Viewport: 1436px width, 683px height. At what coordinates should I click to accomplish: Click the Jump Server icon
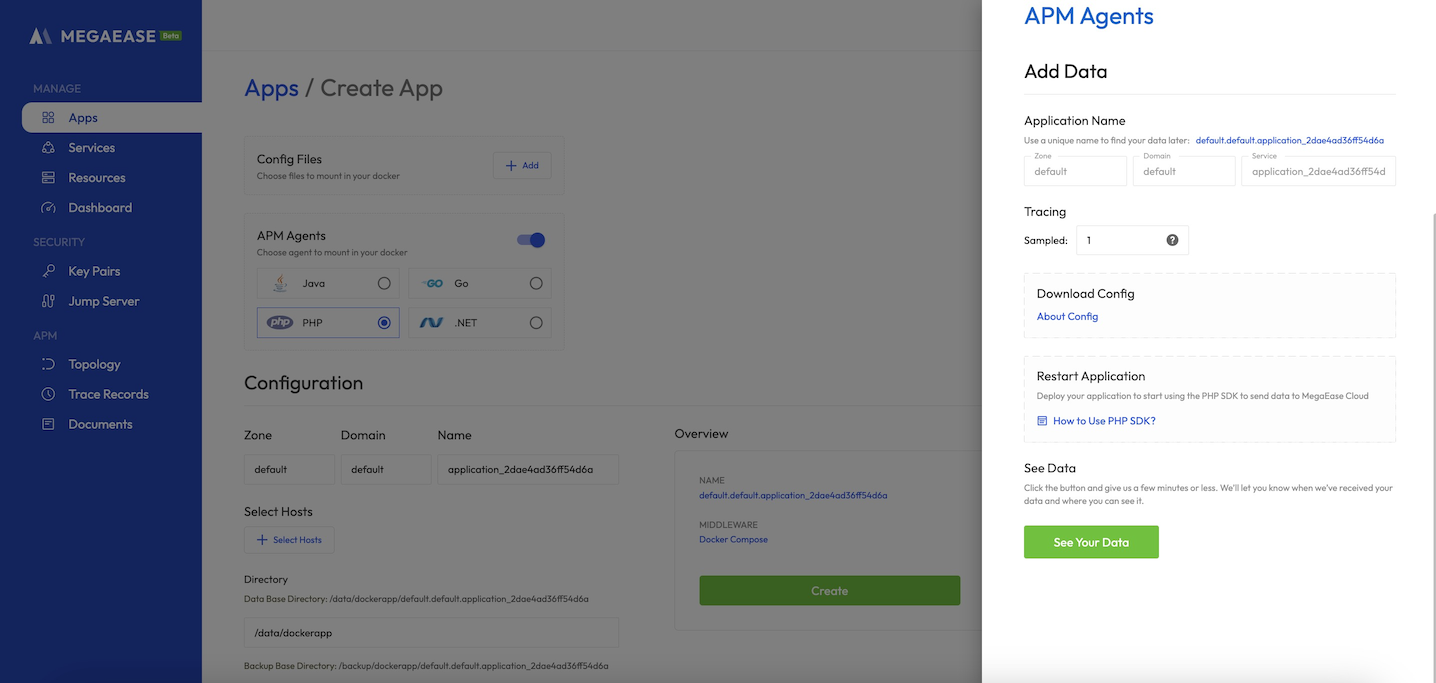coord(48,301)
